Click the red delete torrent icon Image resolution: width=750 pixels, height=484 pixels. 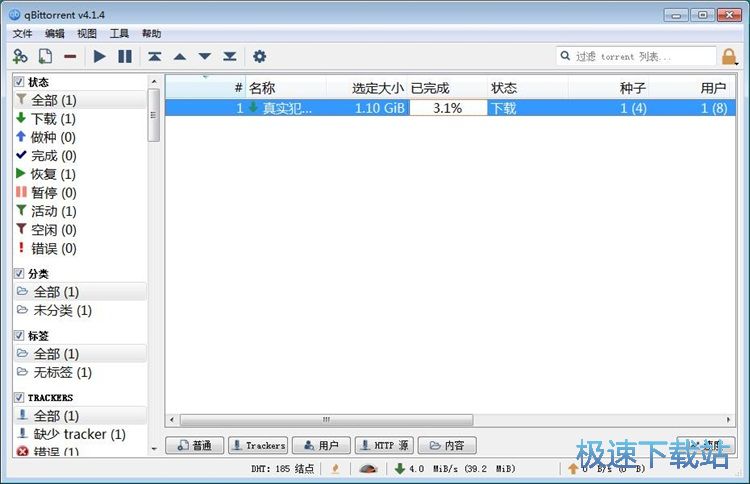point(70,56)
